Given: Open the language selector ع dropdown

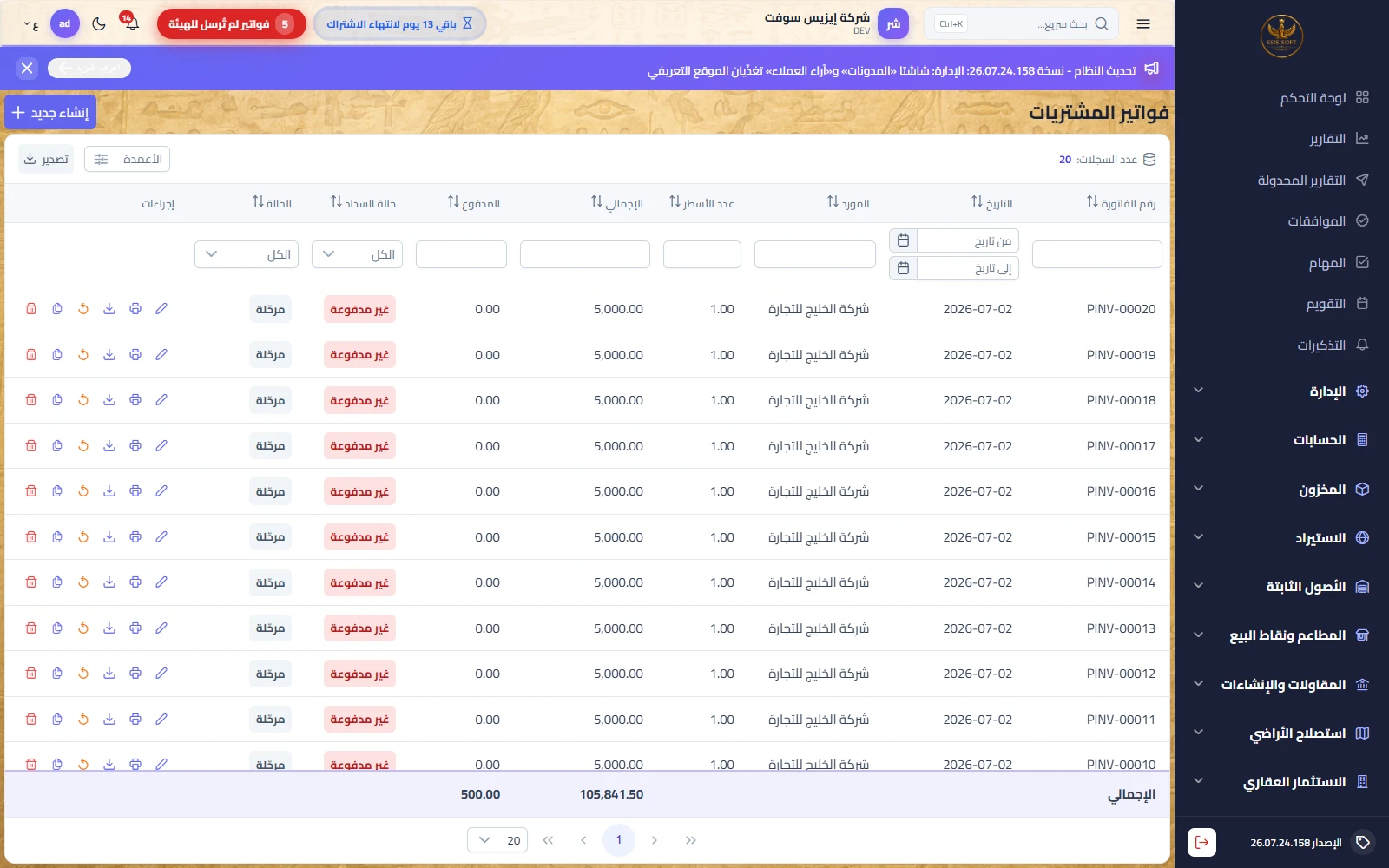Looking at the screenshot, I should (x=30, y=24).
